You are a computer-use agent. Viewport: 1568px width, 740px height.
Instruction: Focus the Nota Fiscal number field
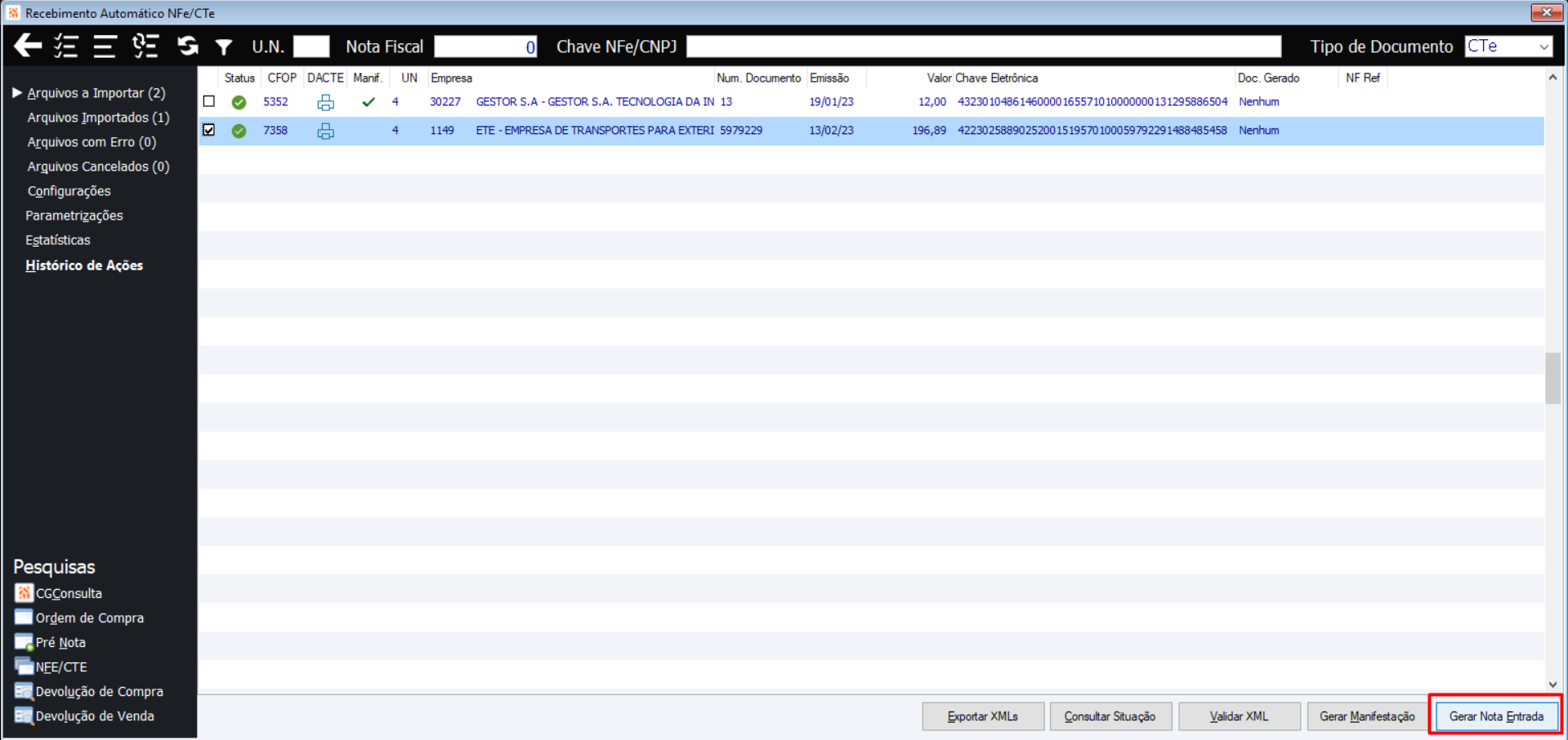485,47
